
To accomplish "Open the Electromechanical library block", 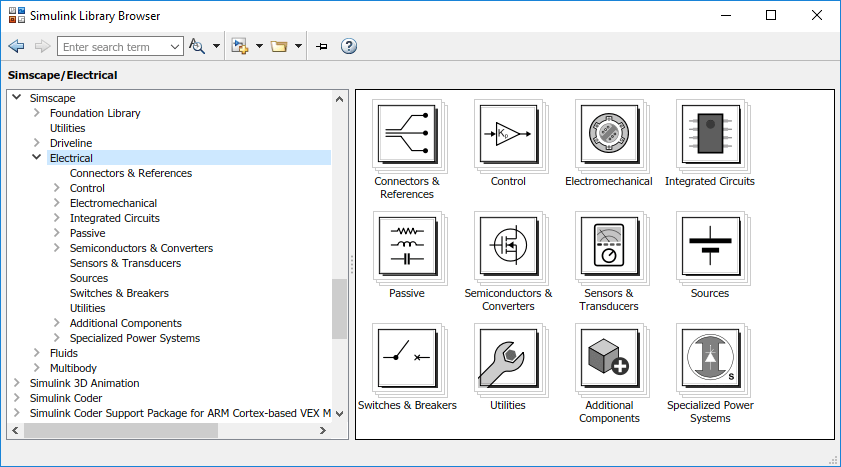I will tap(608, 136).
